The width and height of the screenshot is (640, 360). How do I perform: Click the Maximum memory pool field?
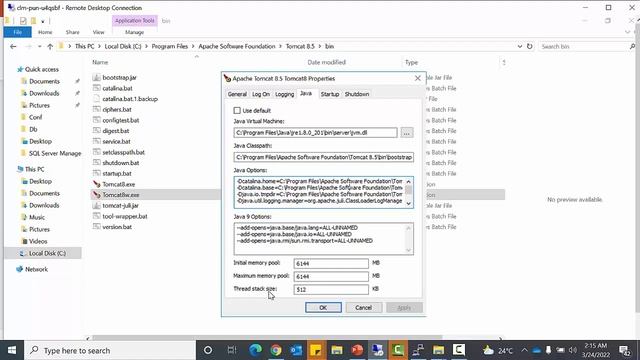(x=331, y=277)
